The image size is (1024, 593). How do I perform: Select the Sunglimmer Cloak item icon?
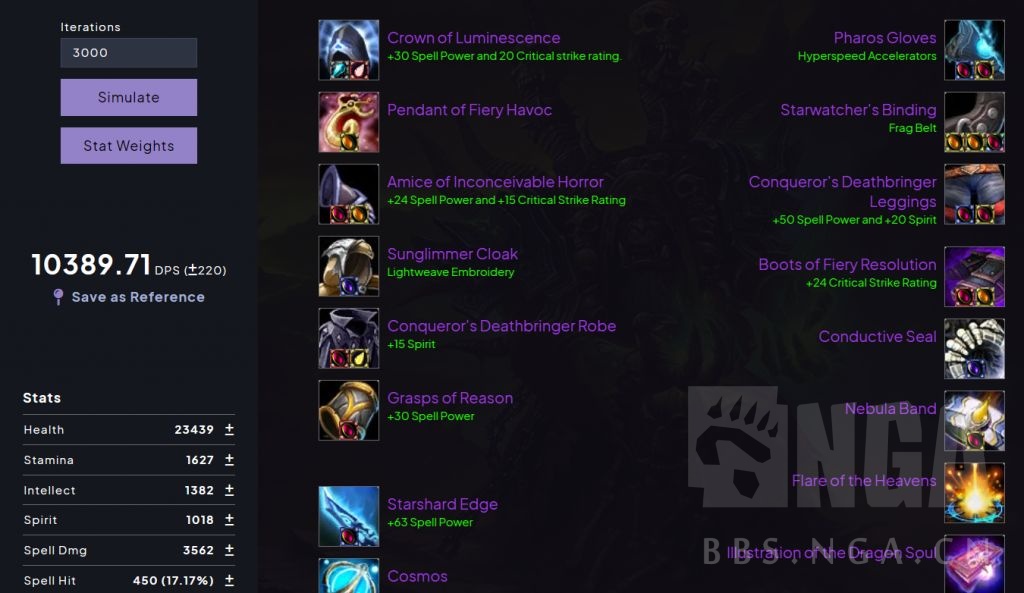click(349, 266)
